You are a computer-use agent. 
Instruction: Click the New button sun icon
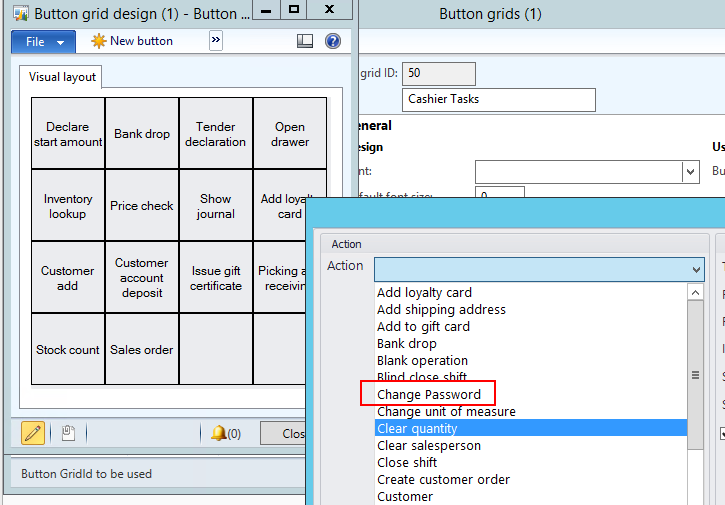tap(98, 41)
